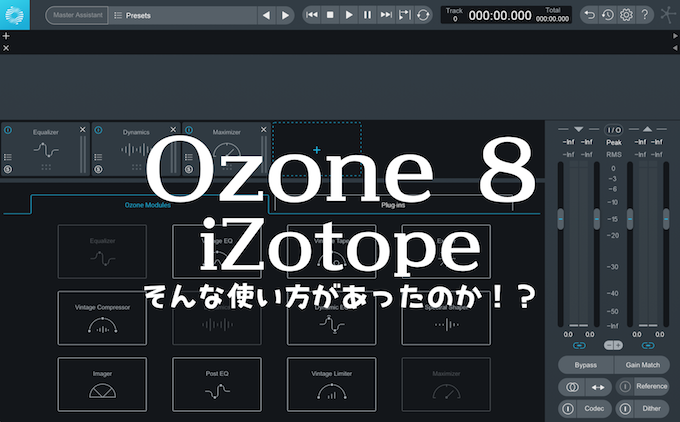The width and height of the screenshot is (680, 422).
Task: Open Undo History
Action: [x=608, y=15]
